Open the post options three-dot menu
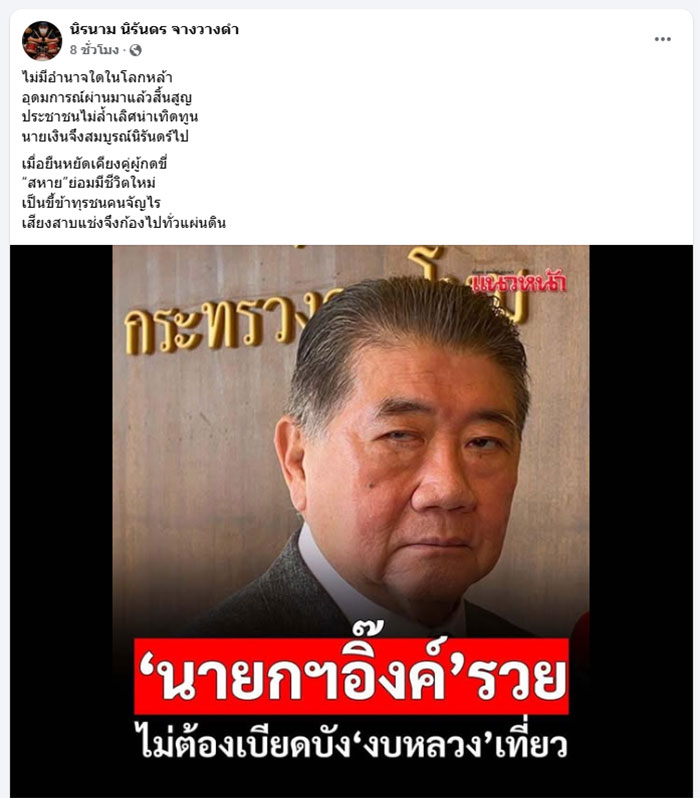 [x=662, y=39]
